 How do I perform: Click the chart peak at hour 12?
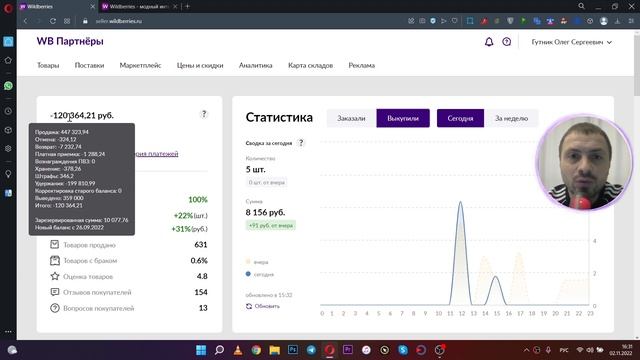461,202
